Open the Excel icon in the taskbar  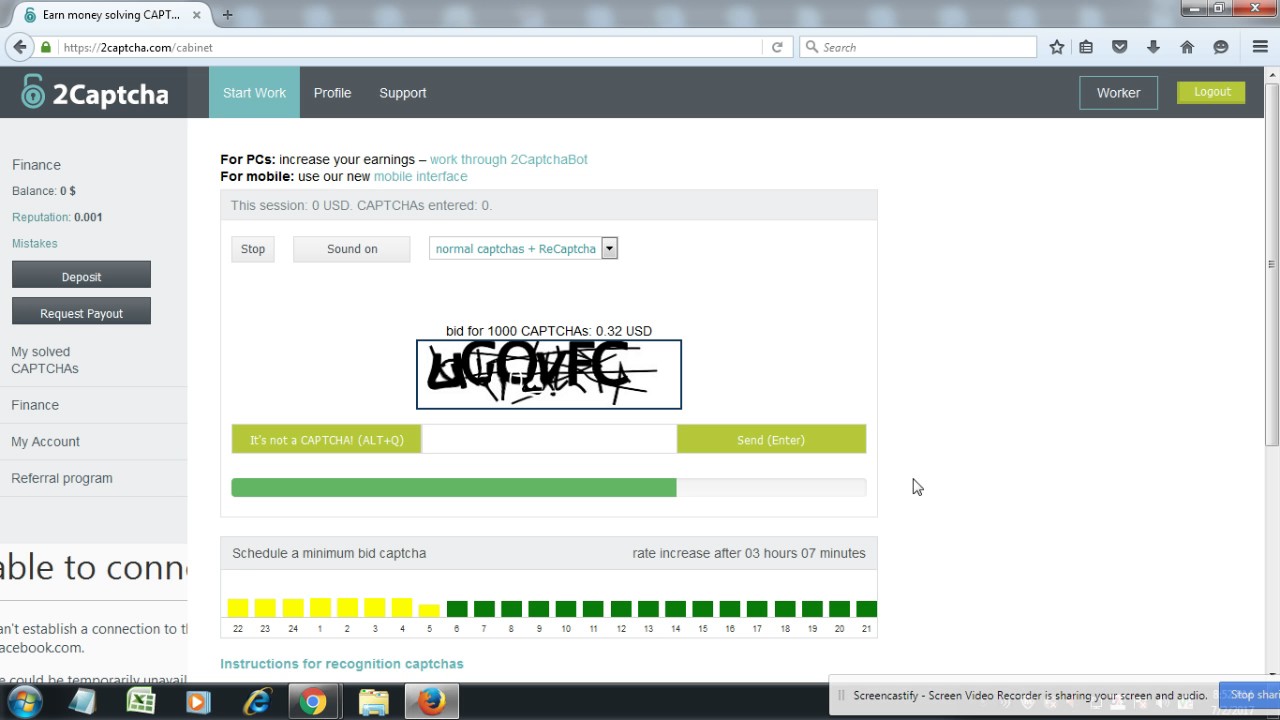point(141,702)
